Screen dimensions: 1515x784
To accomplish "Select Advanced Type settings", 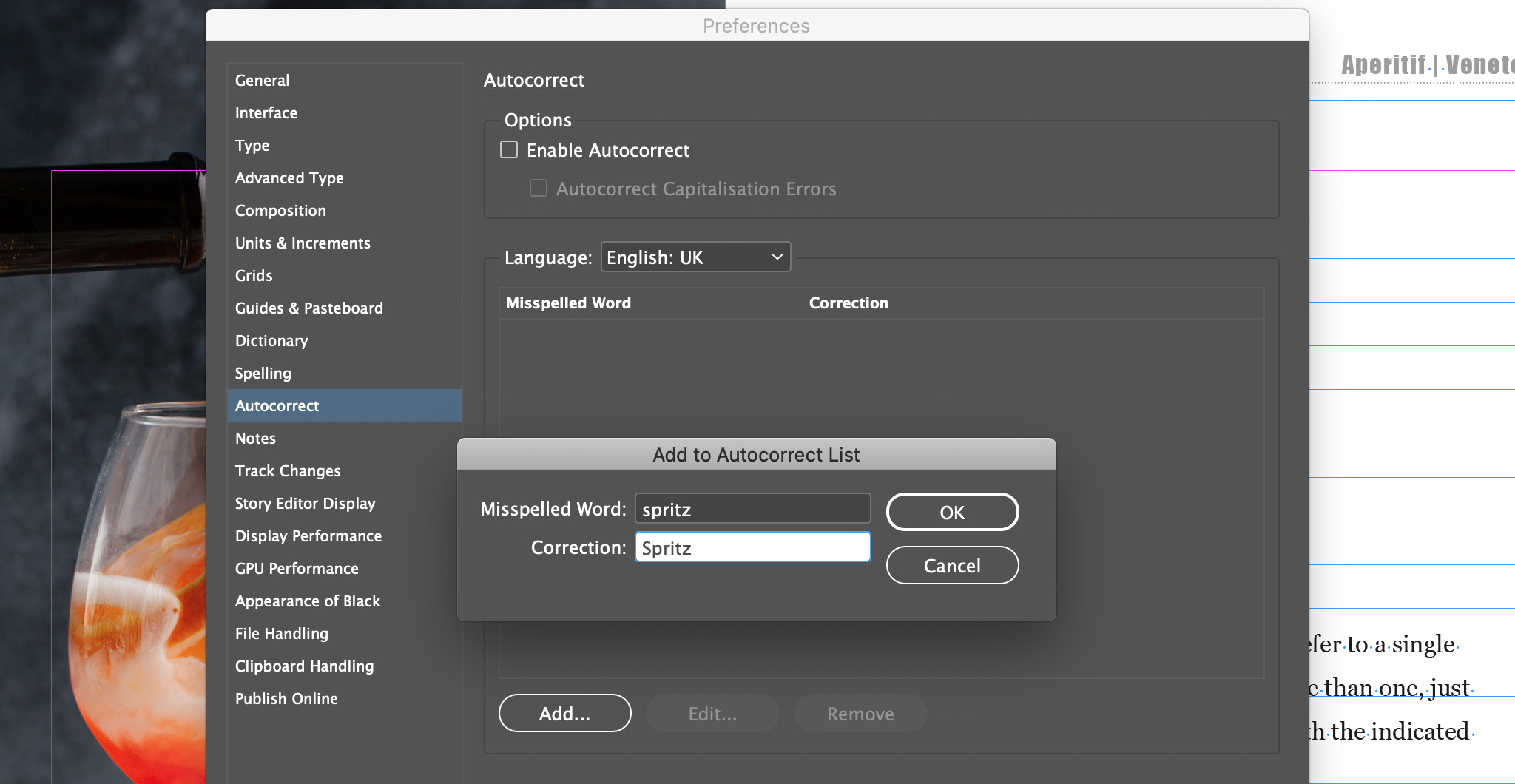I will [289, 178].
